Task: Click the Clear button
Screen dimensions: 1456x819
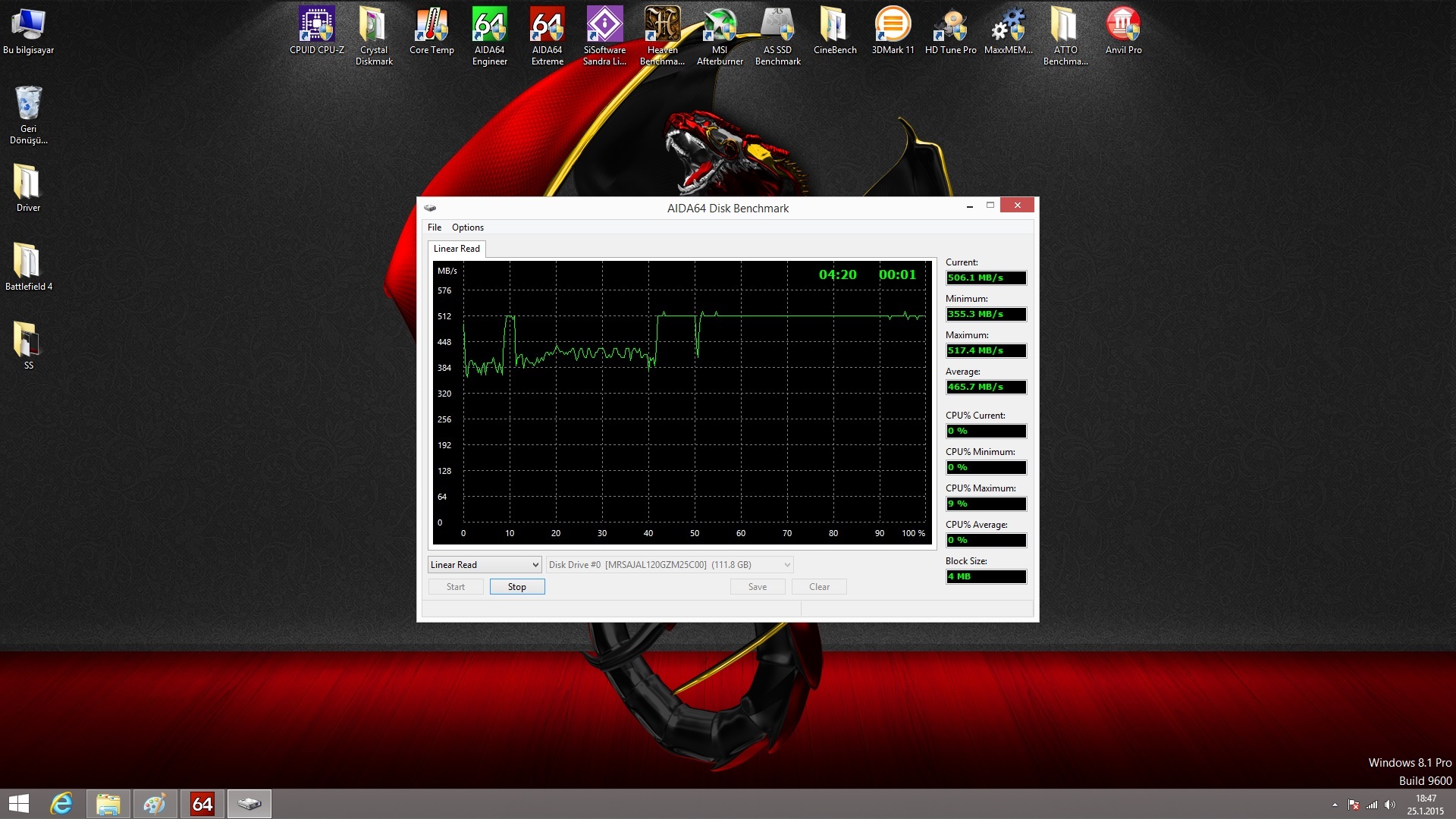Action: tap(819, 587)
